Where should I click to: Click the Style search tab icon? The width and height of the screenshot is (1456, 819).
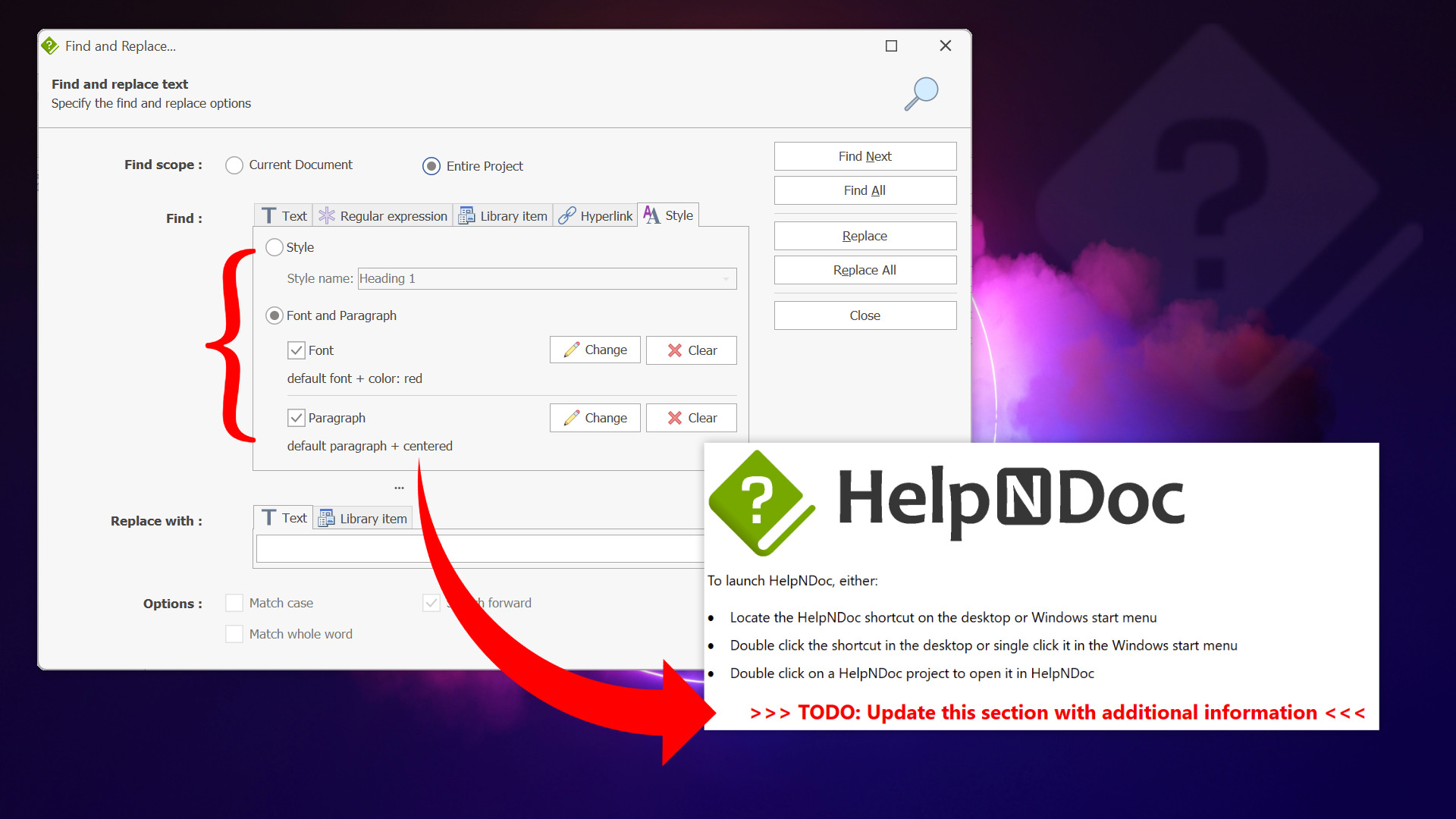(x=651, y=215)
